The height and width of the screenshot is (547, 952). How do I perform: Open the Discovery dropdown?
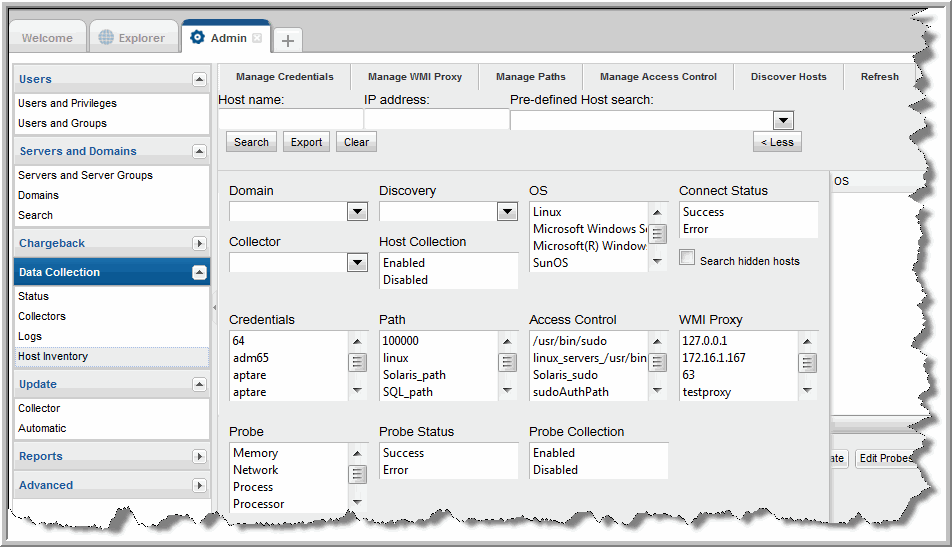click(507, 212)
